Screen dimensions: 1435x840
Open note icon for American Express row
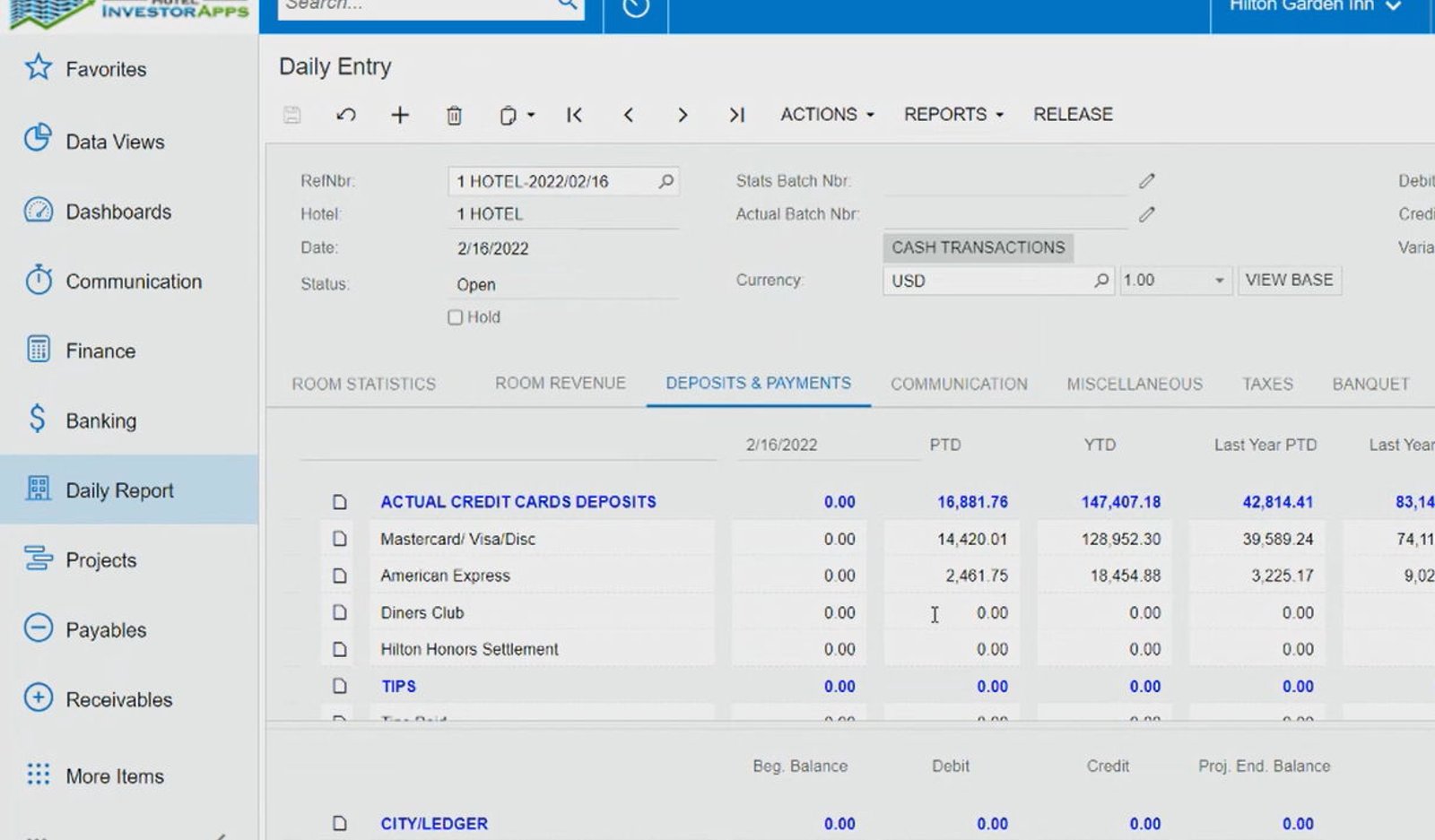339,576
